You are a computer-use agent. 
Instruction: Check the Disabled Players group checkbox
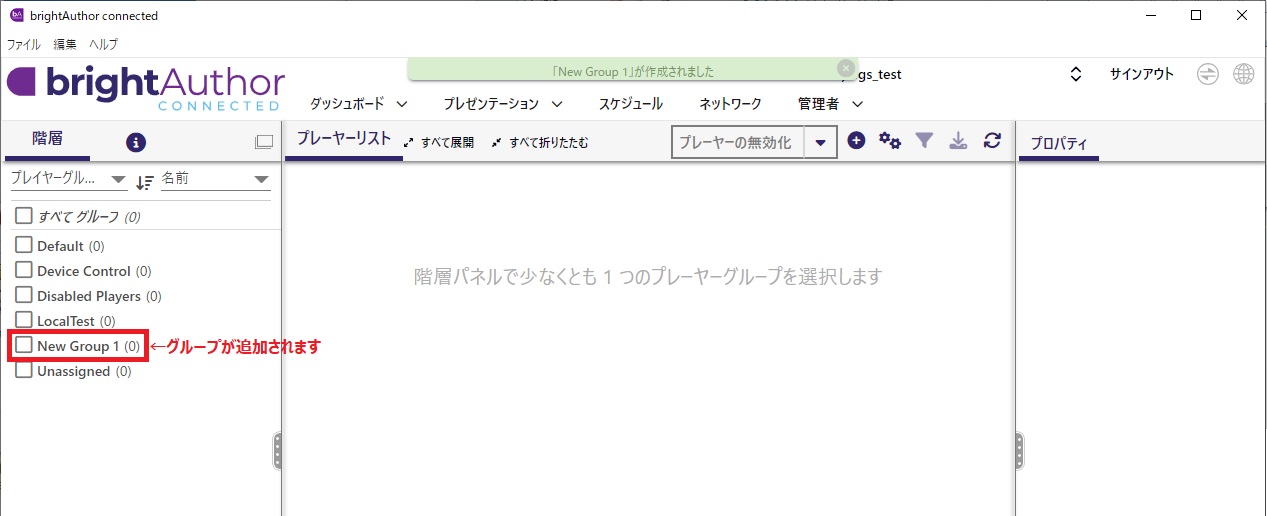click(24, 295)
